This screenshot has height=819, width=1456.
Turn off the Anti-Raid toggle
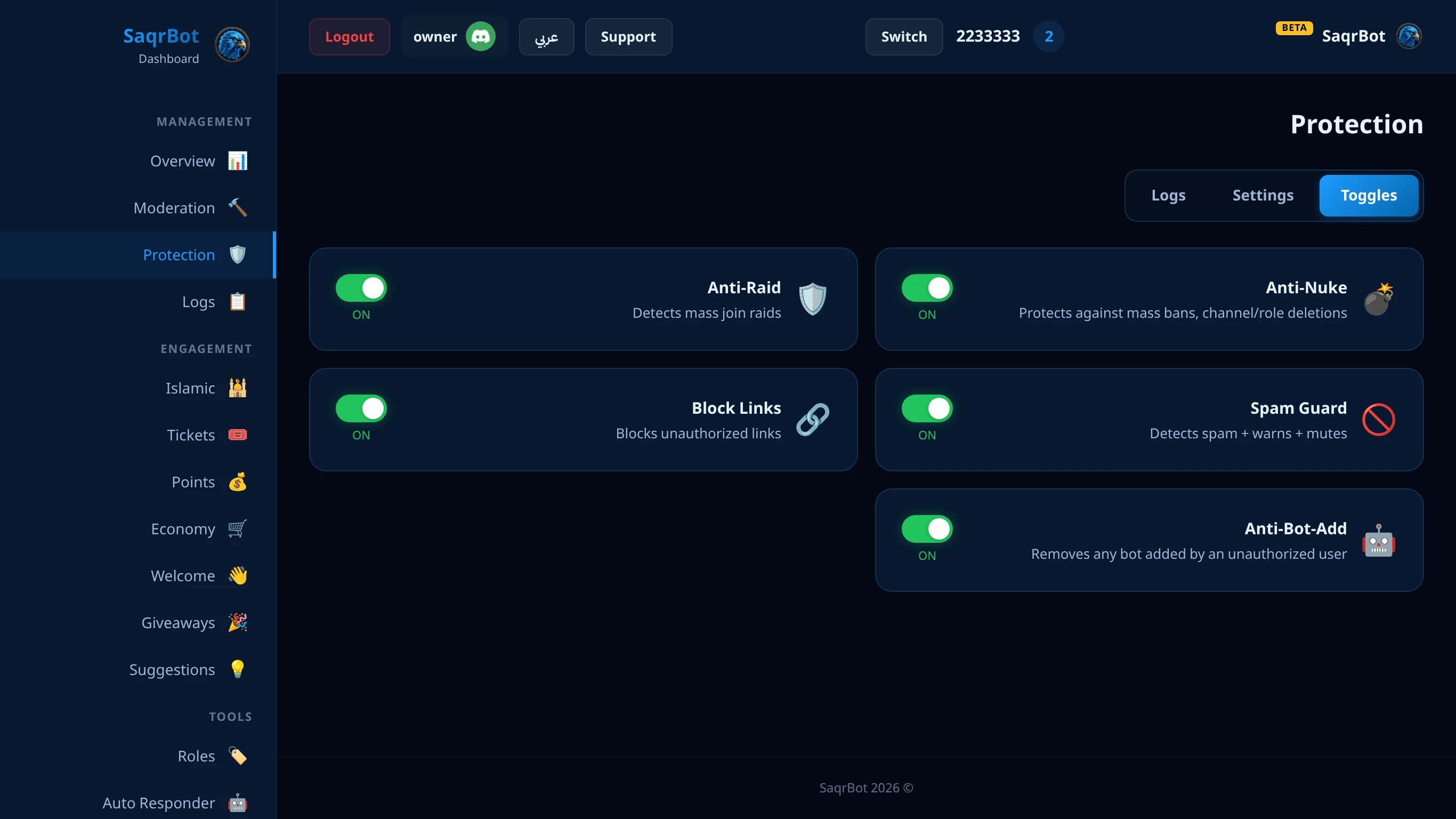tap(361, 288)
